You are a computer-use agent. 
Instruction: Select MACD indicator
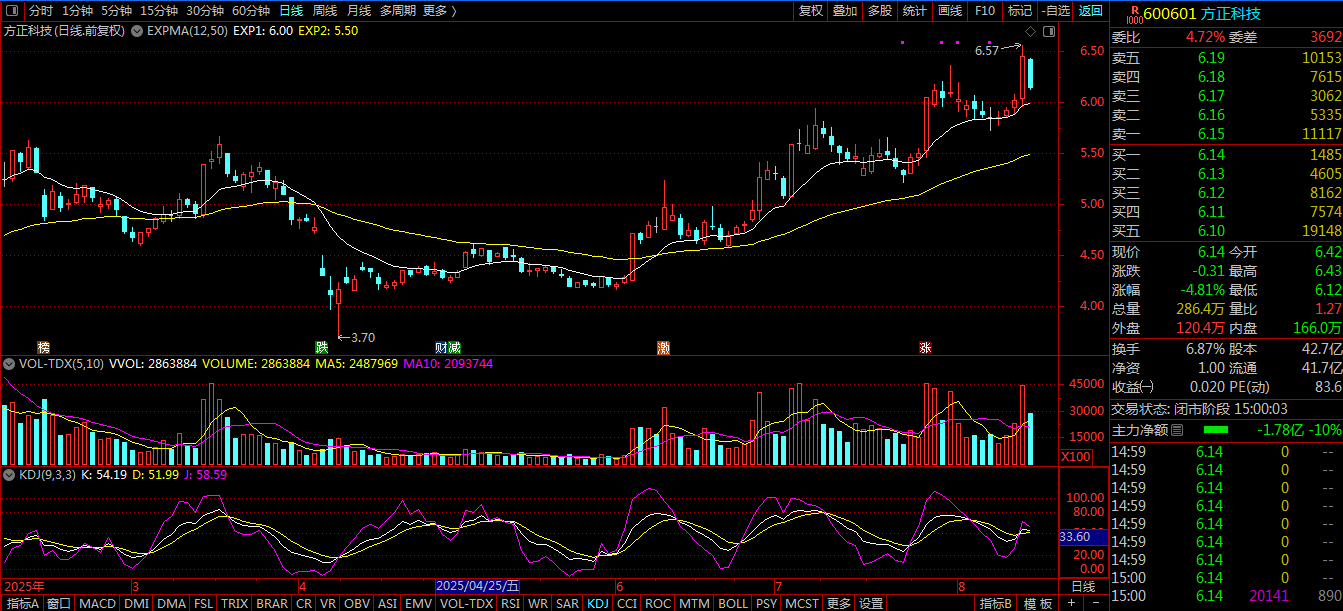click(97, 604)
